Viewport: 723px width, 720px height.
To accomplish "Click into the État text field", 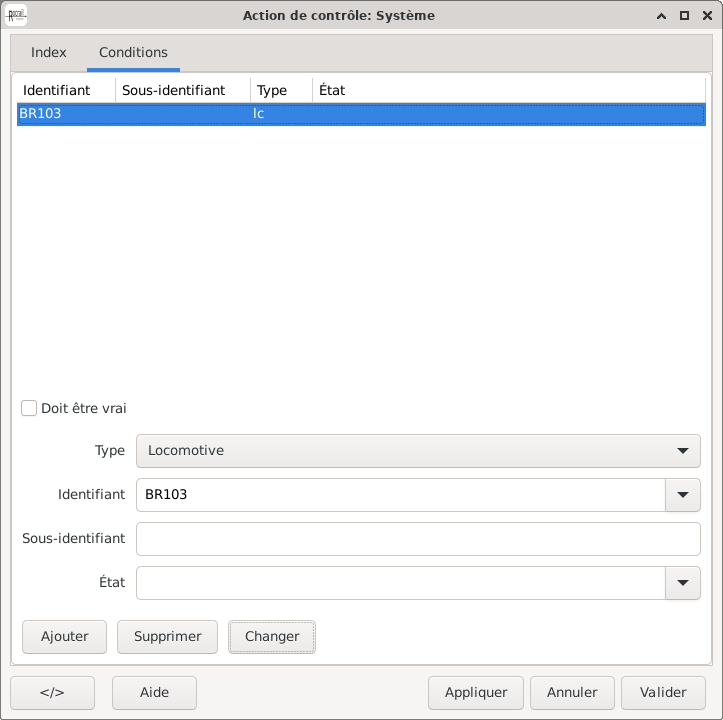I will 400,583.
